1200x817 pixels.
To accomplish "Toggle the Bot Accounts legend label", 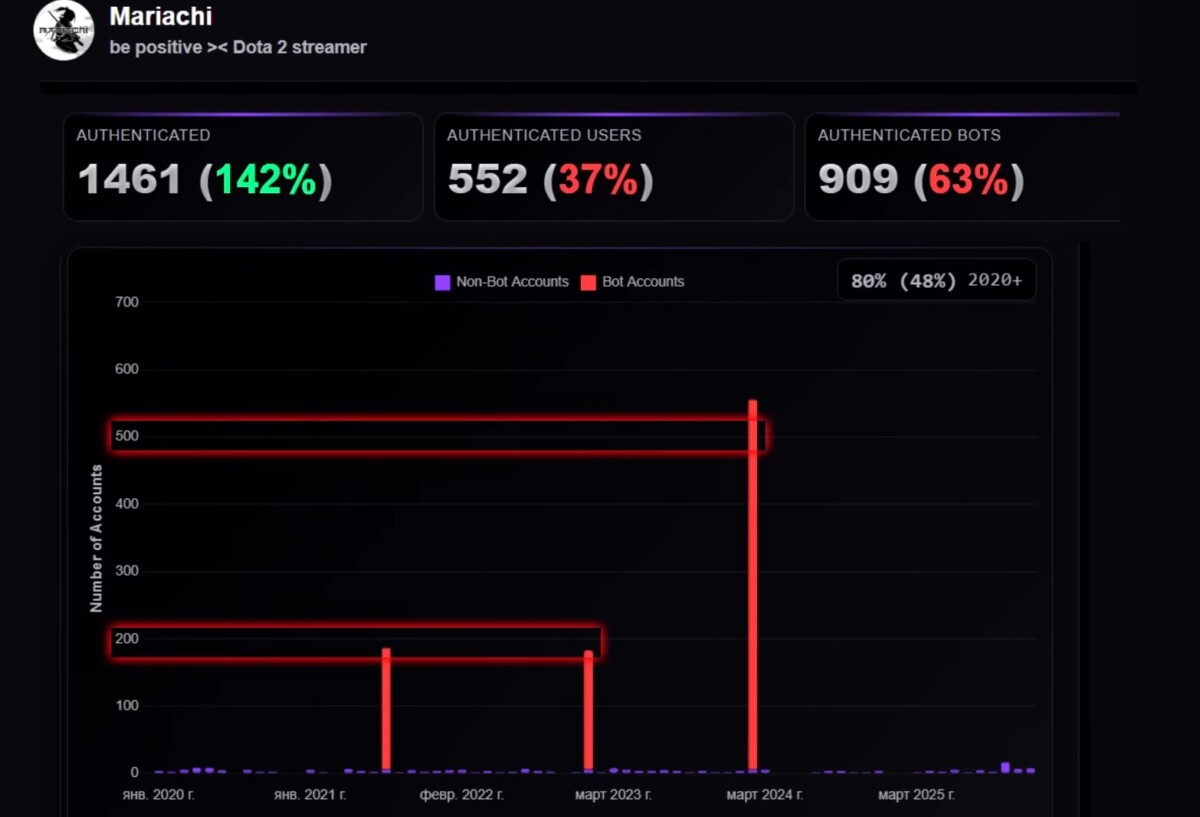I will click(x=643, y=282).
